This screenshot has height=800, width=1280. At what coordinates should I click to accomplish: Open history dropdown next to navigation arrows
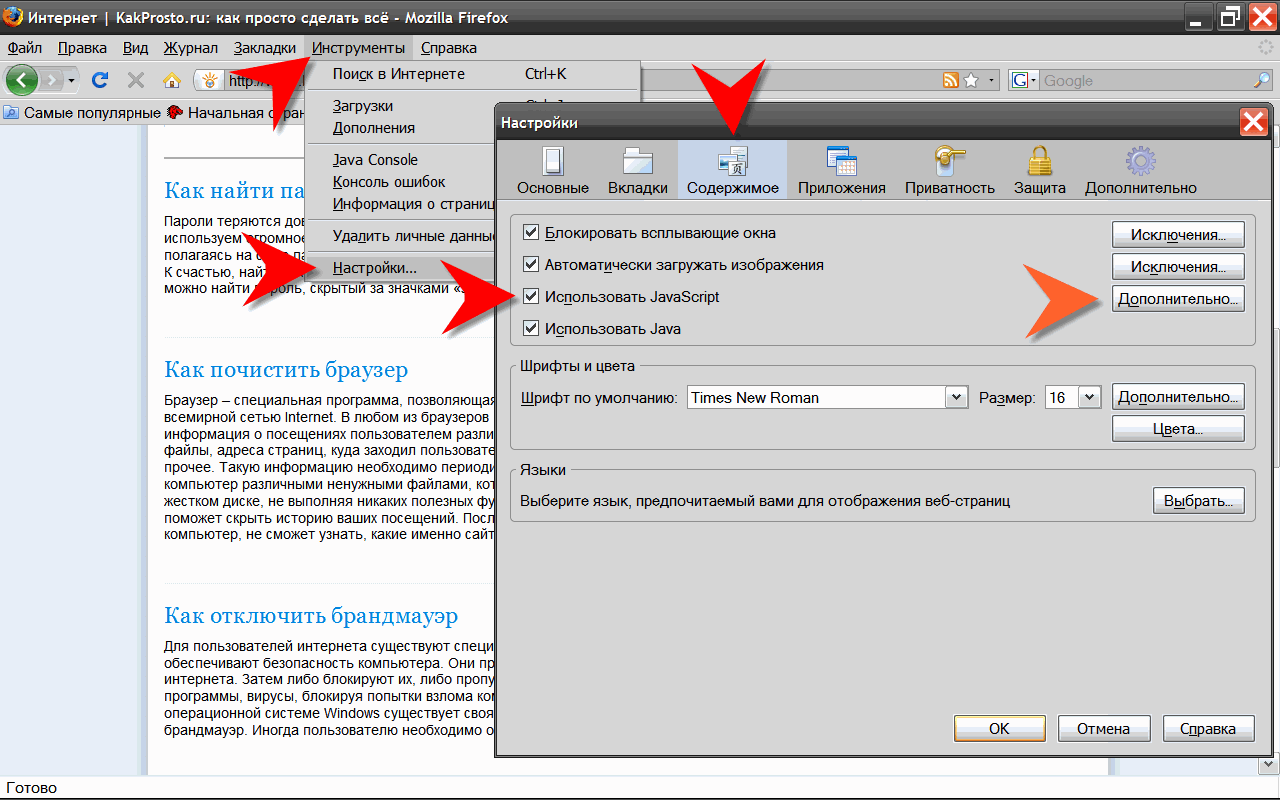click(72, 80)
